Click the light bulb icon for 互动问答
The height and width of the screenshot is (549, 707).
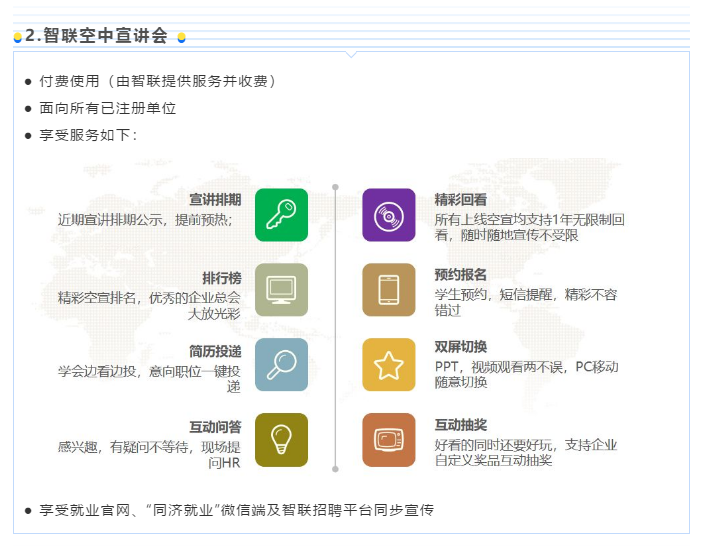(x=281, y=440)
